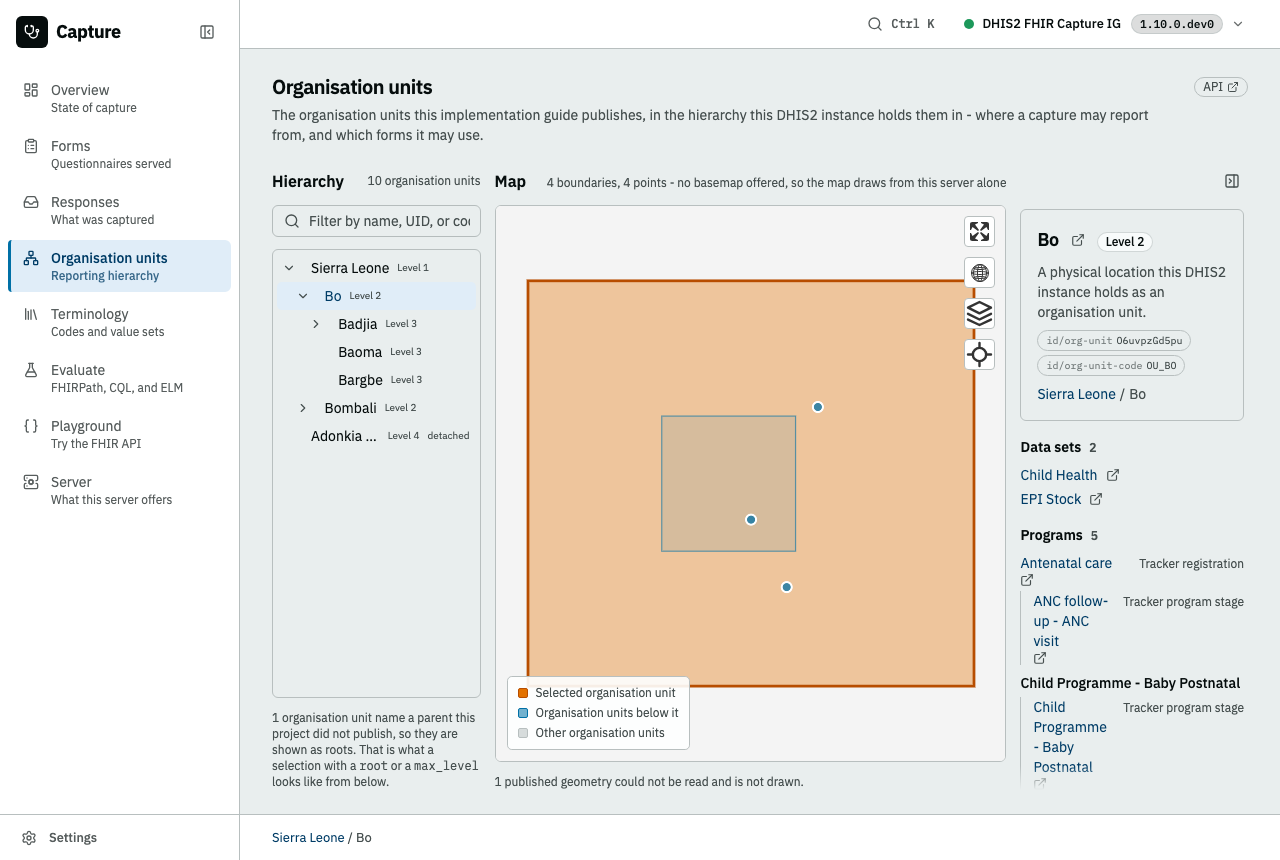Click Sierra Leone in bottom breadcrumb

308,838
